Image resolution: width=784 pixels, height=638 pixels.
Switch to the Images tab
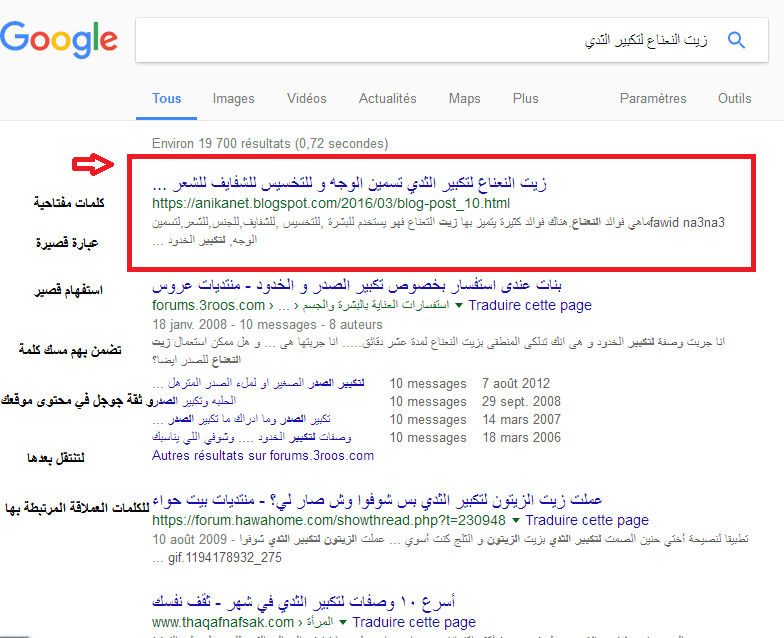click(234, 98)
